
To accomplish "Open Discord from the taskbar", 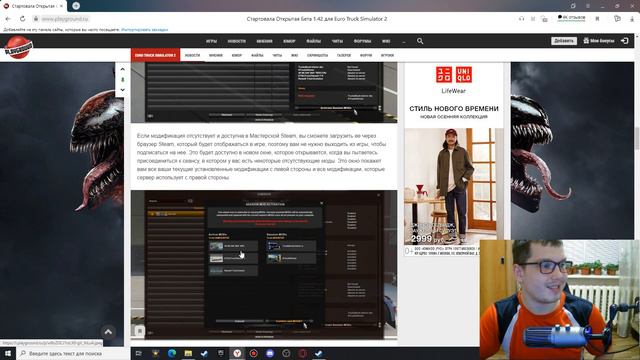I will pos(270,353).
